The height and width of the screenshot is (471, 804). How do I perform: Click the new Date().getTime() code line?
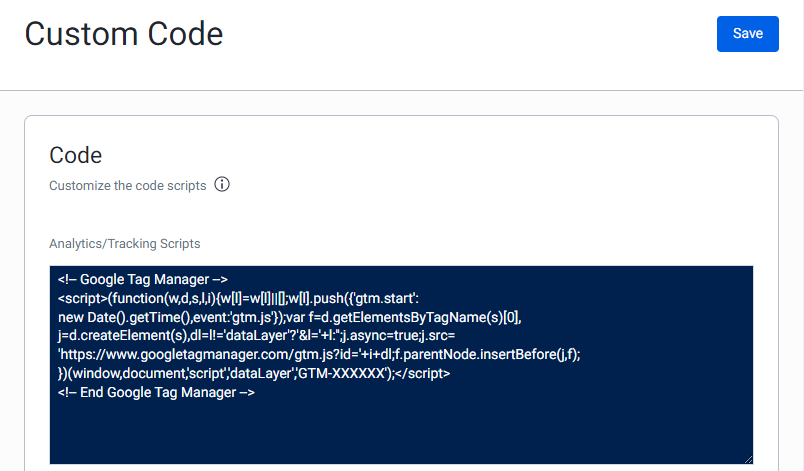coord(290,317)
